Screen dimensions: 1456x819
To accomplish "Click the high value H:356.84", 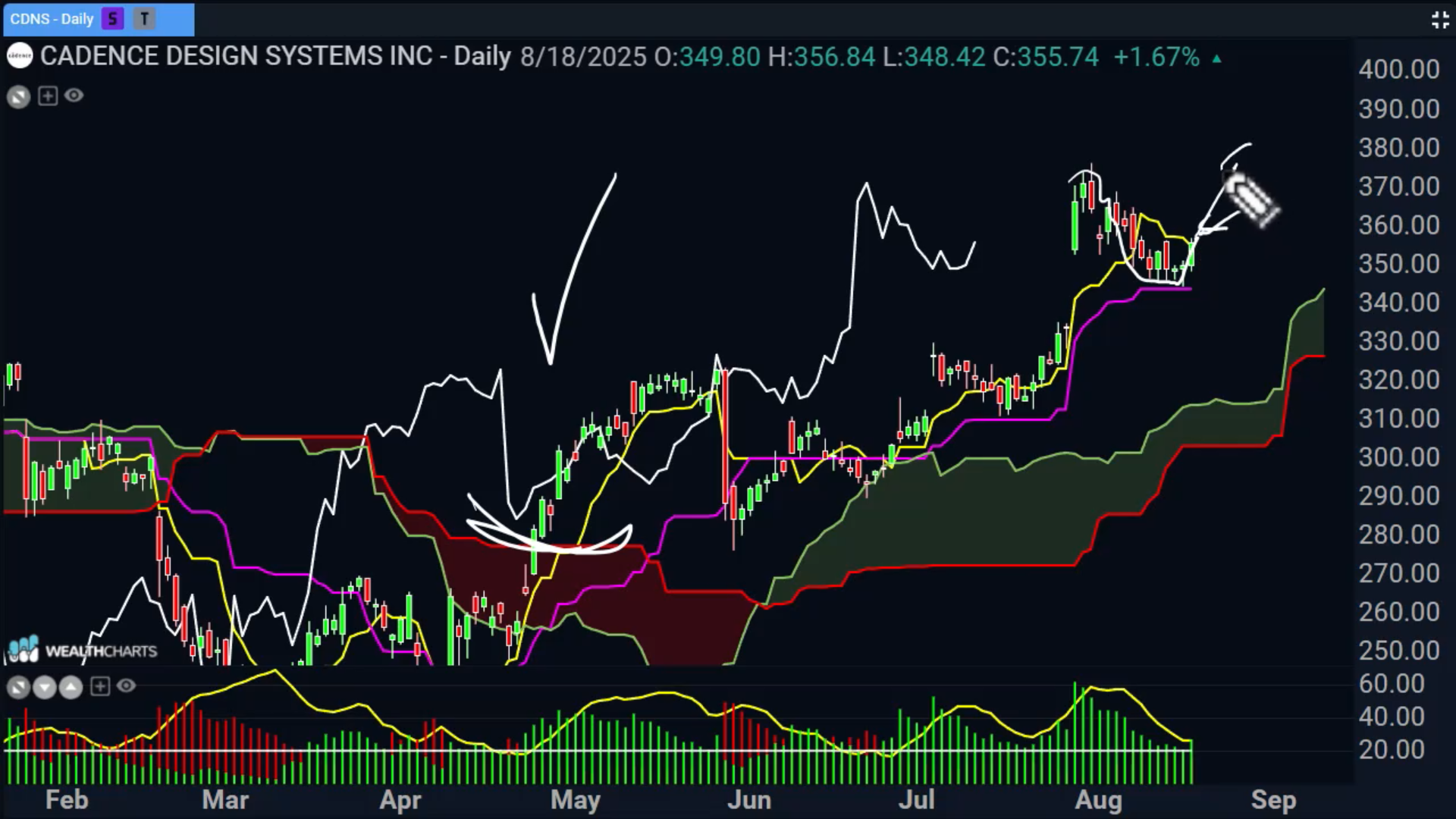I will click(821, 57).
